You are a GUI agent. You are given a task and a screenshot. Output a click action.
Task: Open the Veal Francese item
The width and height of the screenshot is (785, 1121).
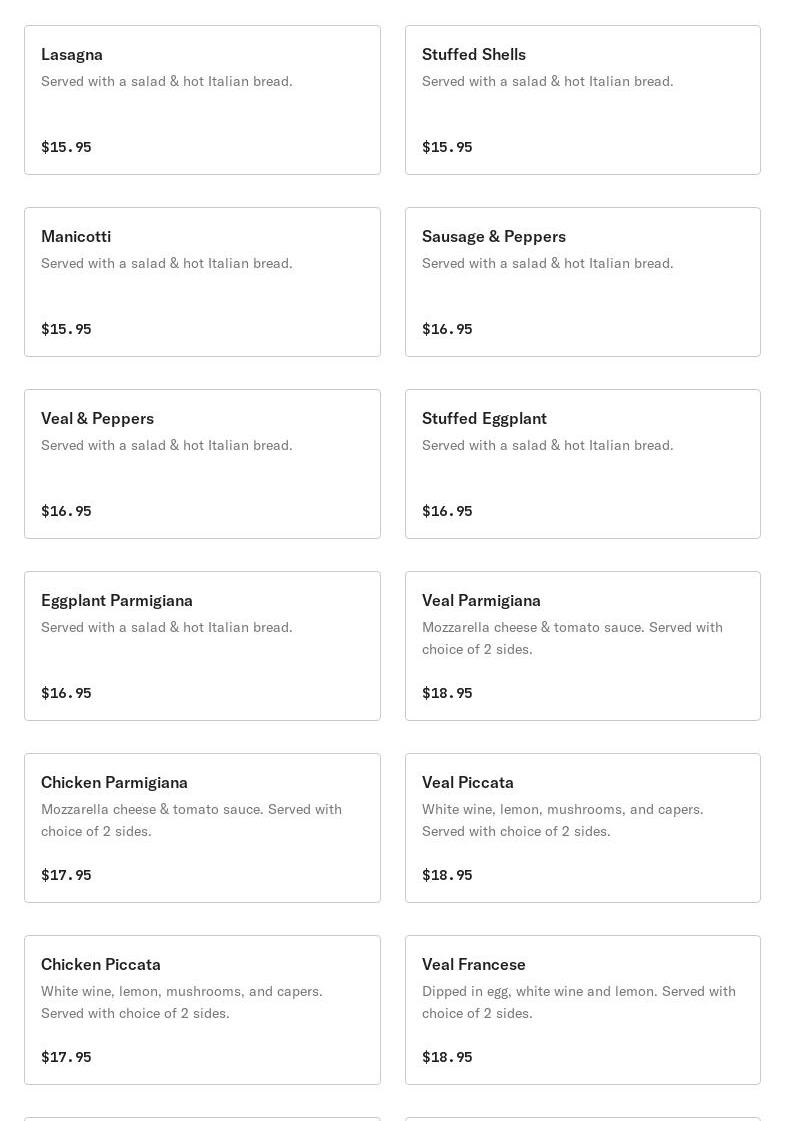[x=583, y=1009]
